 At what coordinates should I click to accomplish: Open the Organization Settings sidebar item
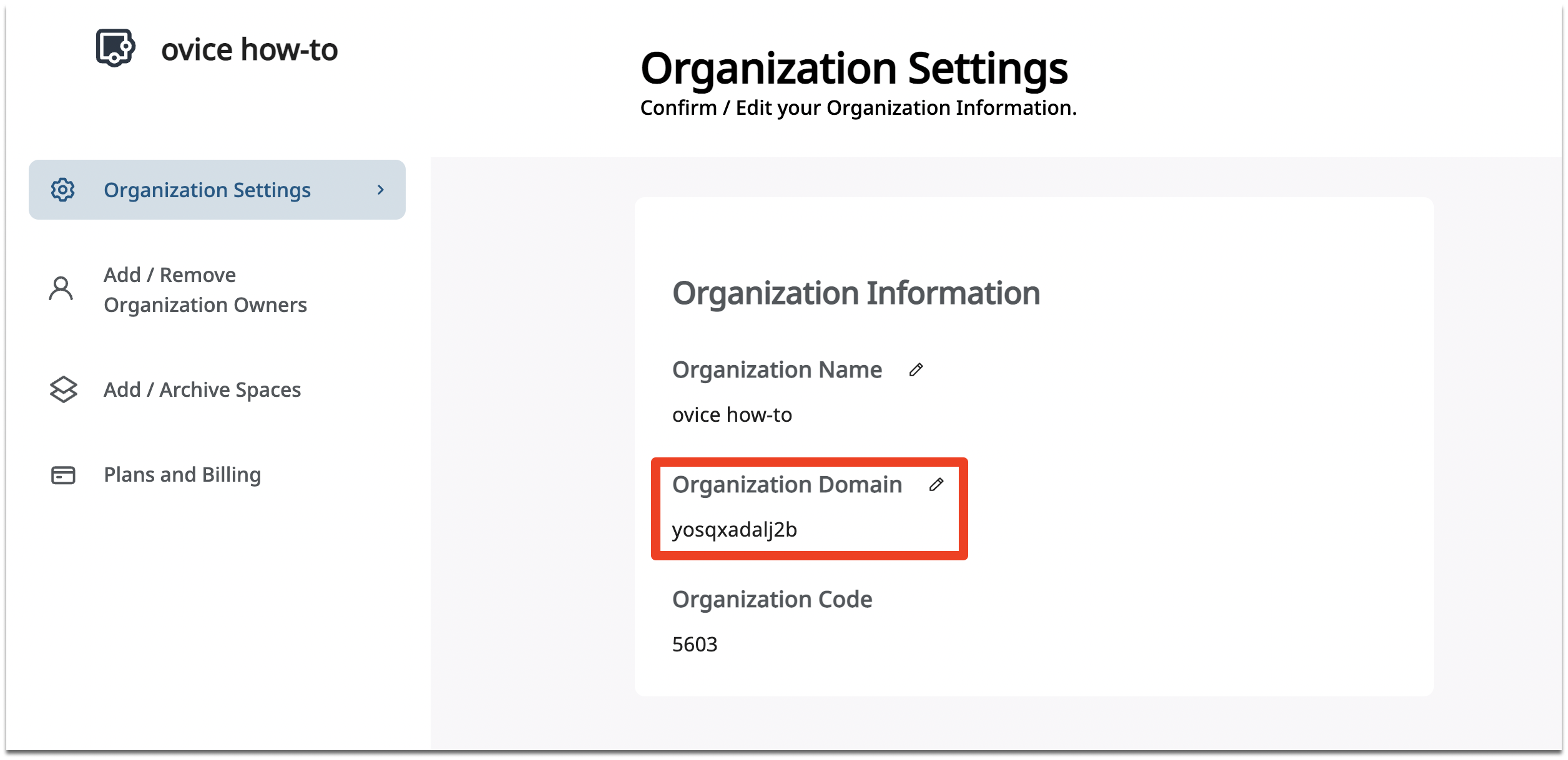(x=207, y=190)
